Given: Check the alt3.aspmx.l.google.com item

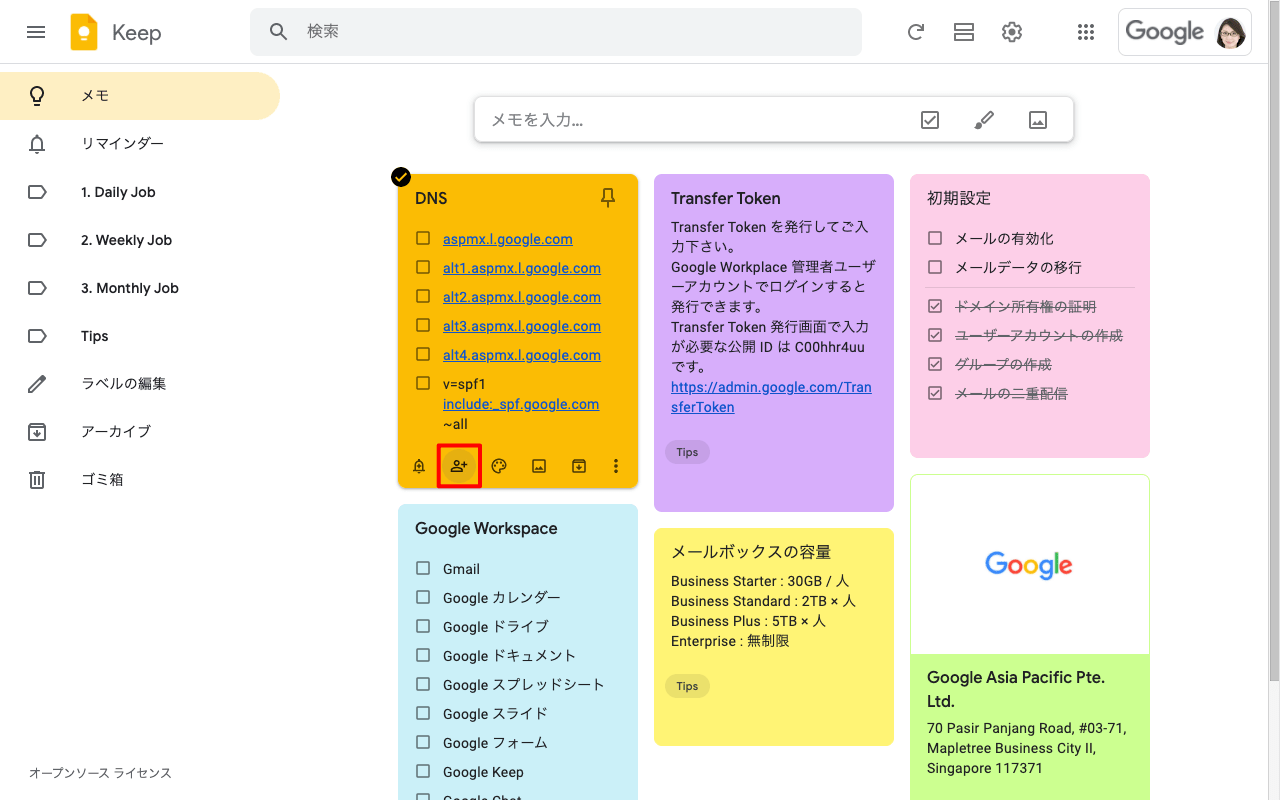Looking at the screenshot, I should tap(423, 326).
